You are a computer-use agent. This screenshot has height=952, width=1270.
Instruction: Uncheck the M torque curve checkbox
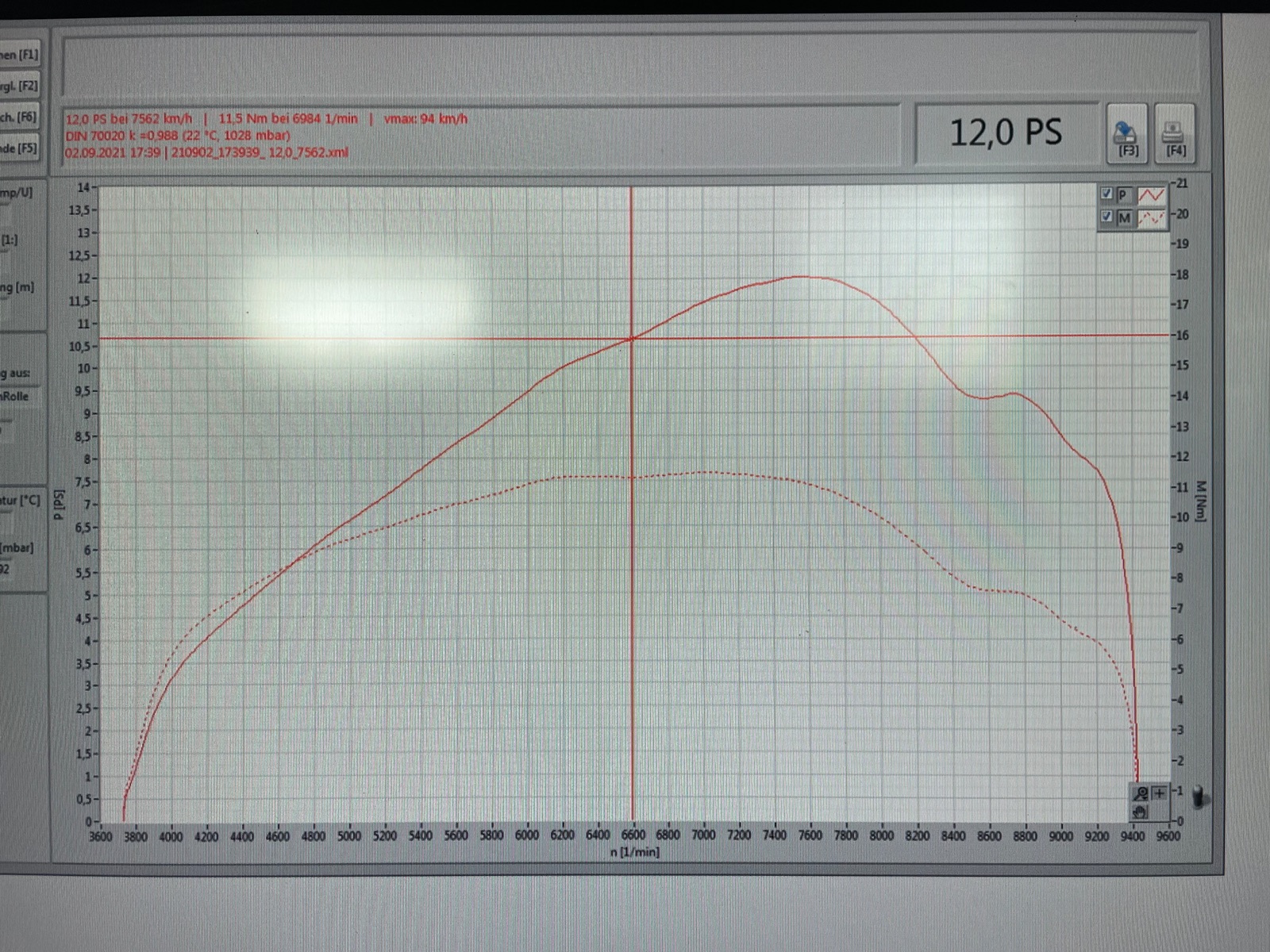(1106, 217)
